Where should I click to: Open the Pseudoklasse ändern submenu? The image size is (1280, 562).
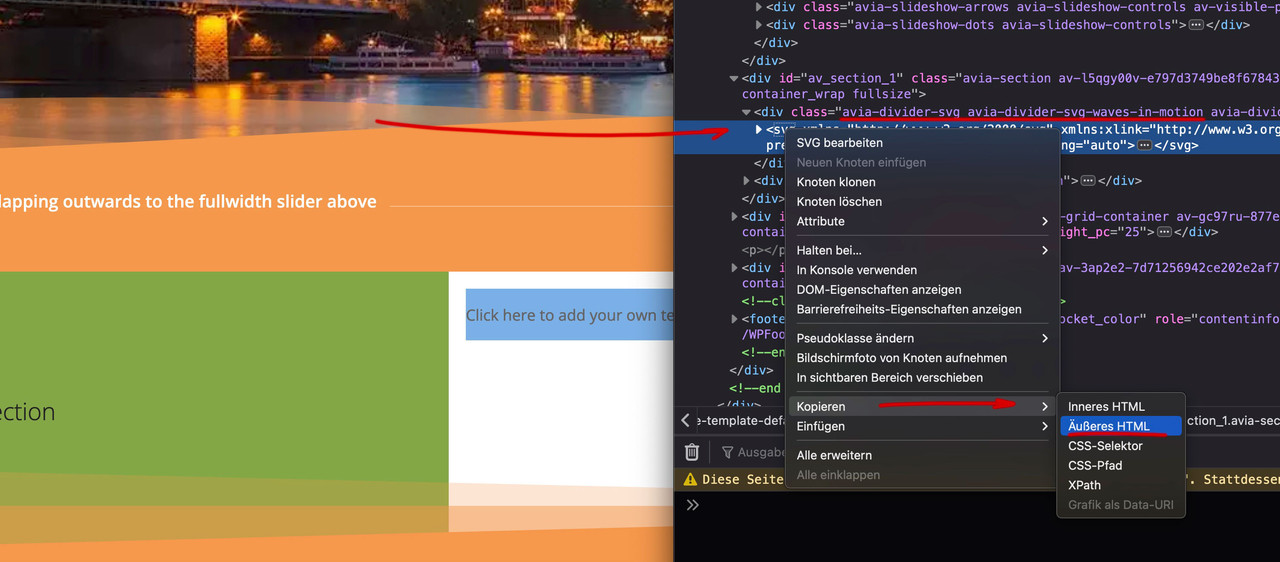[x=922, y=338]
